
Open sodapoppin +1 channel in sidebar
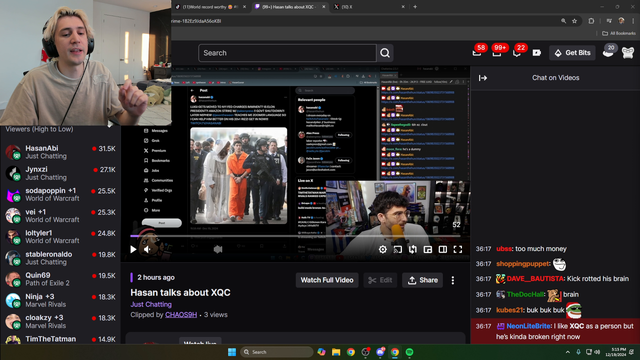(x=60, y=194)
